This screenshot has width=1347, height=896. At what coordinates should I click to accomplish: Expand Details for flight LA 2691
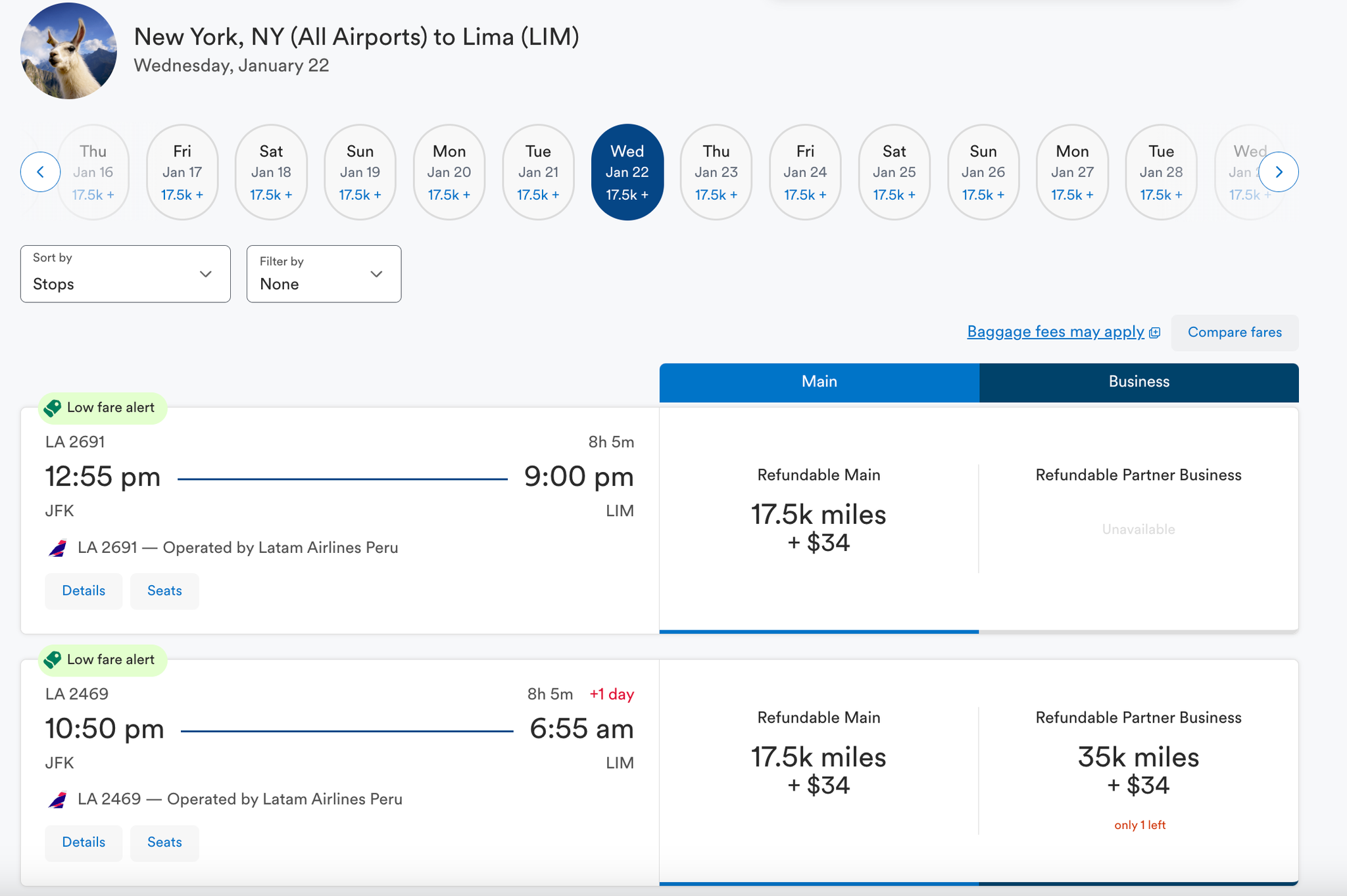click(x=84, y=590)
